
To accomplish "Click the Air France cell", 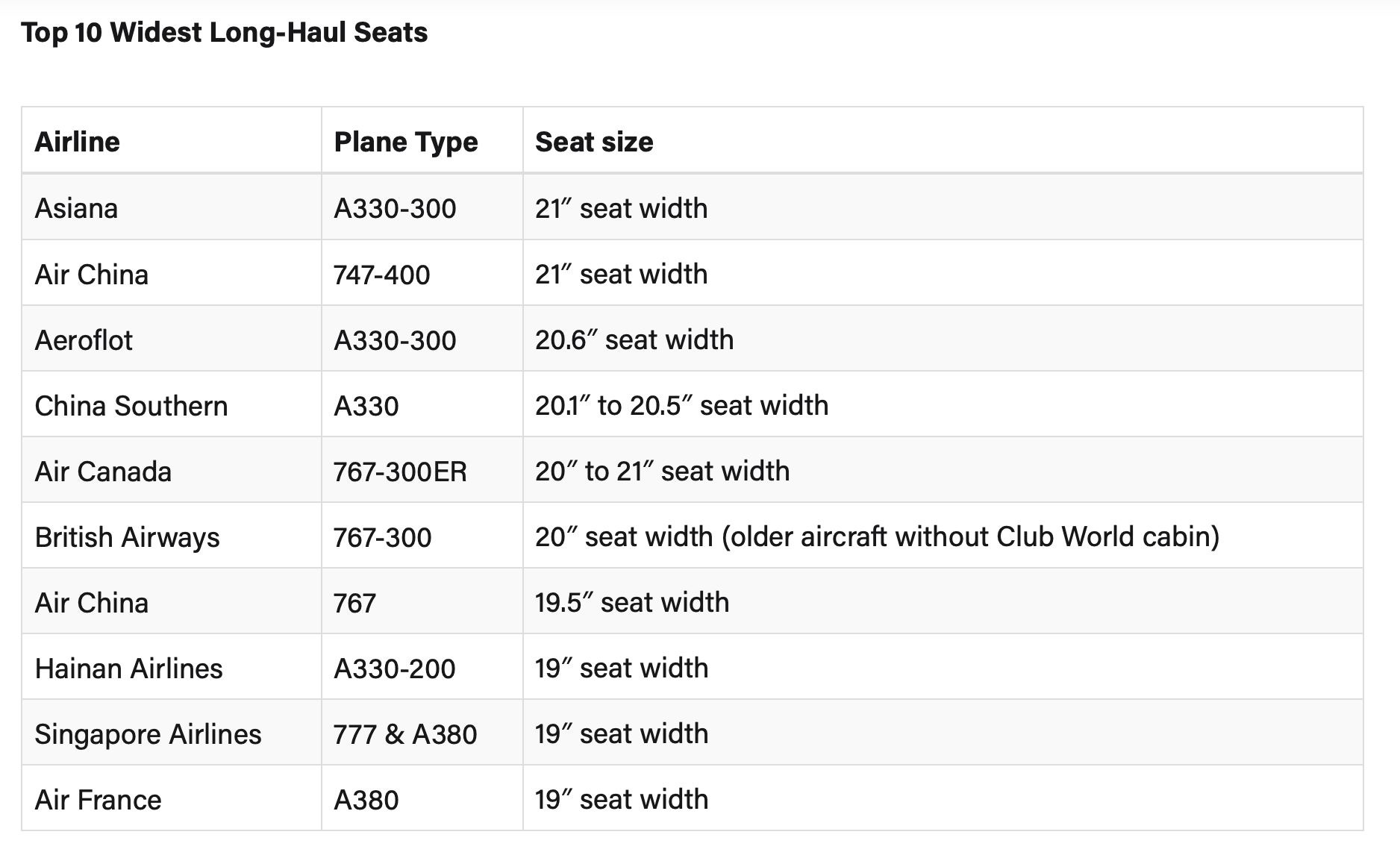I will point(172,798).
